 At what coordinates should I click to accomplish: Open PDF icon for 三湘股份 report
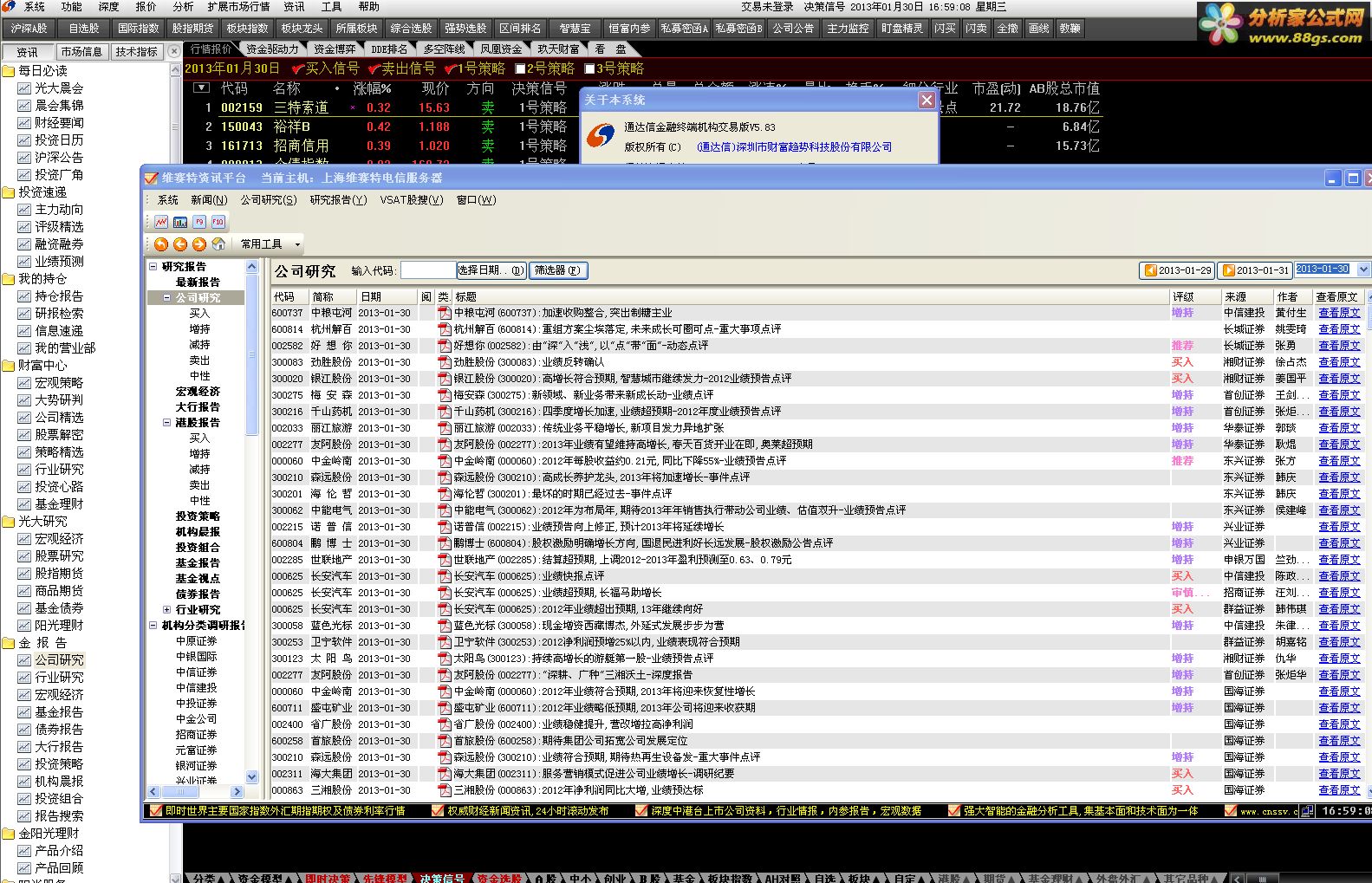point(445,790)
